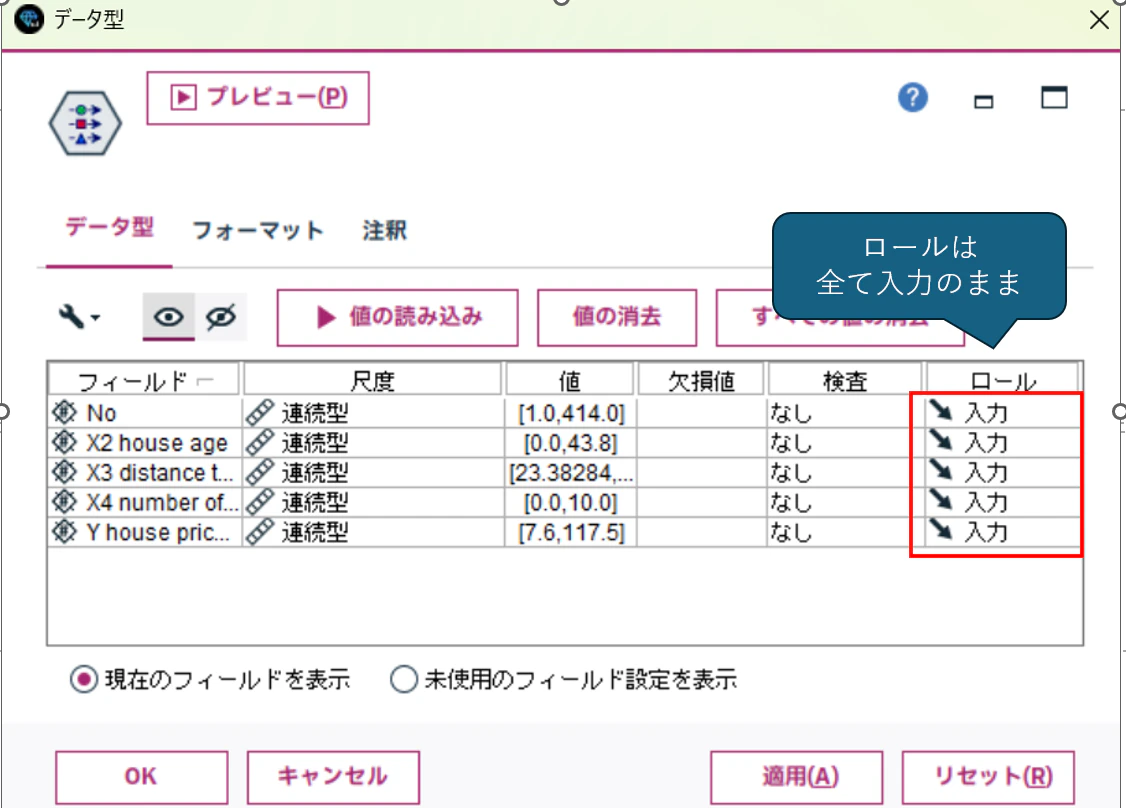Select 未使用のフィールド設定を表示 radio button
1126x808 pixels.
[404, 679]
